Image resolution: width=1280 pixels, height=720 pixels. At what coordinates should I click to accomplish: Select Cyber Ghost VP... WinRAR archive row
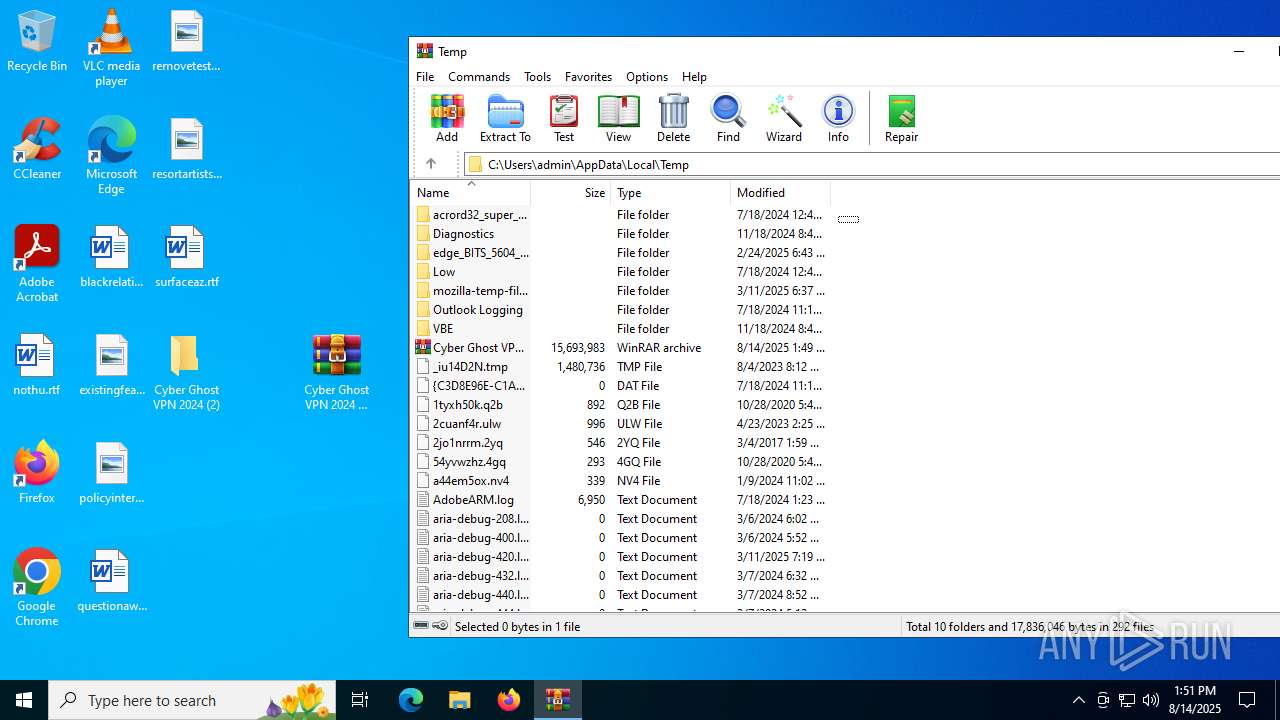[x=620, y=348]
